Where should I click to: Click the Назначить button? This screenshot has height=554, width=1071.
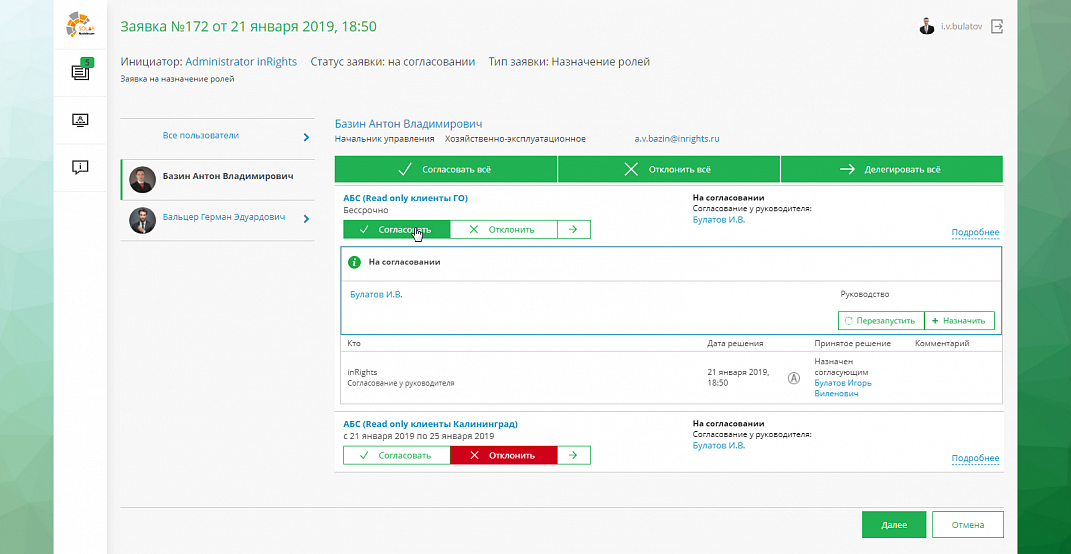[959, 320]
